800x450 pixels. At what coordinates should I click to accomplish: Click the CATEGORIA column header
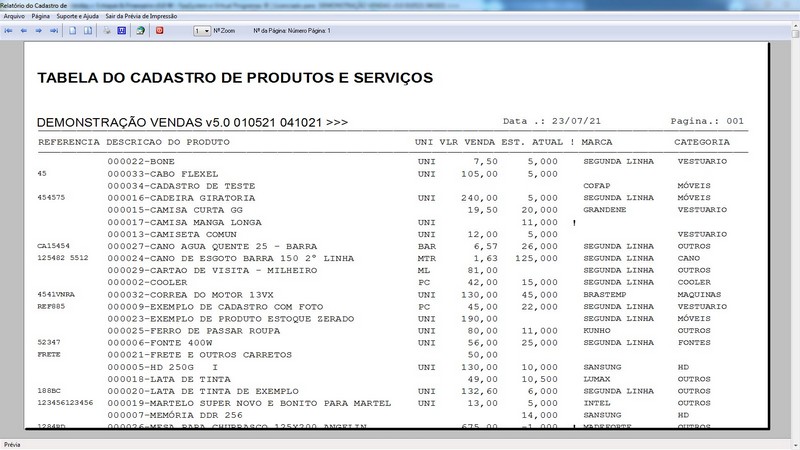point(702,142)
